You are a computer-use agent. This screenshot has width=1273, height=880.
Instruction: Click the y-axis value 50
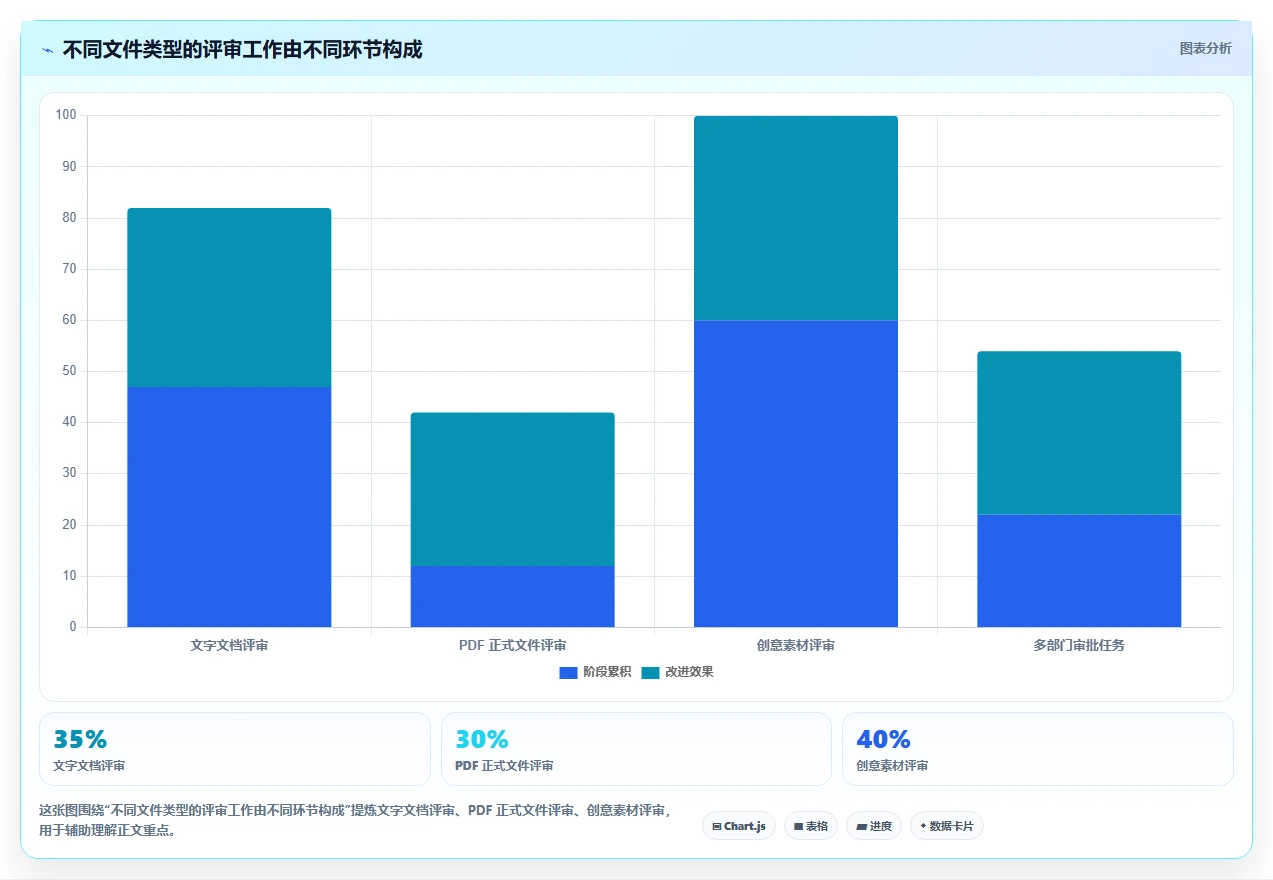coord(69,371)
